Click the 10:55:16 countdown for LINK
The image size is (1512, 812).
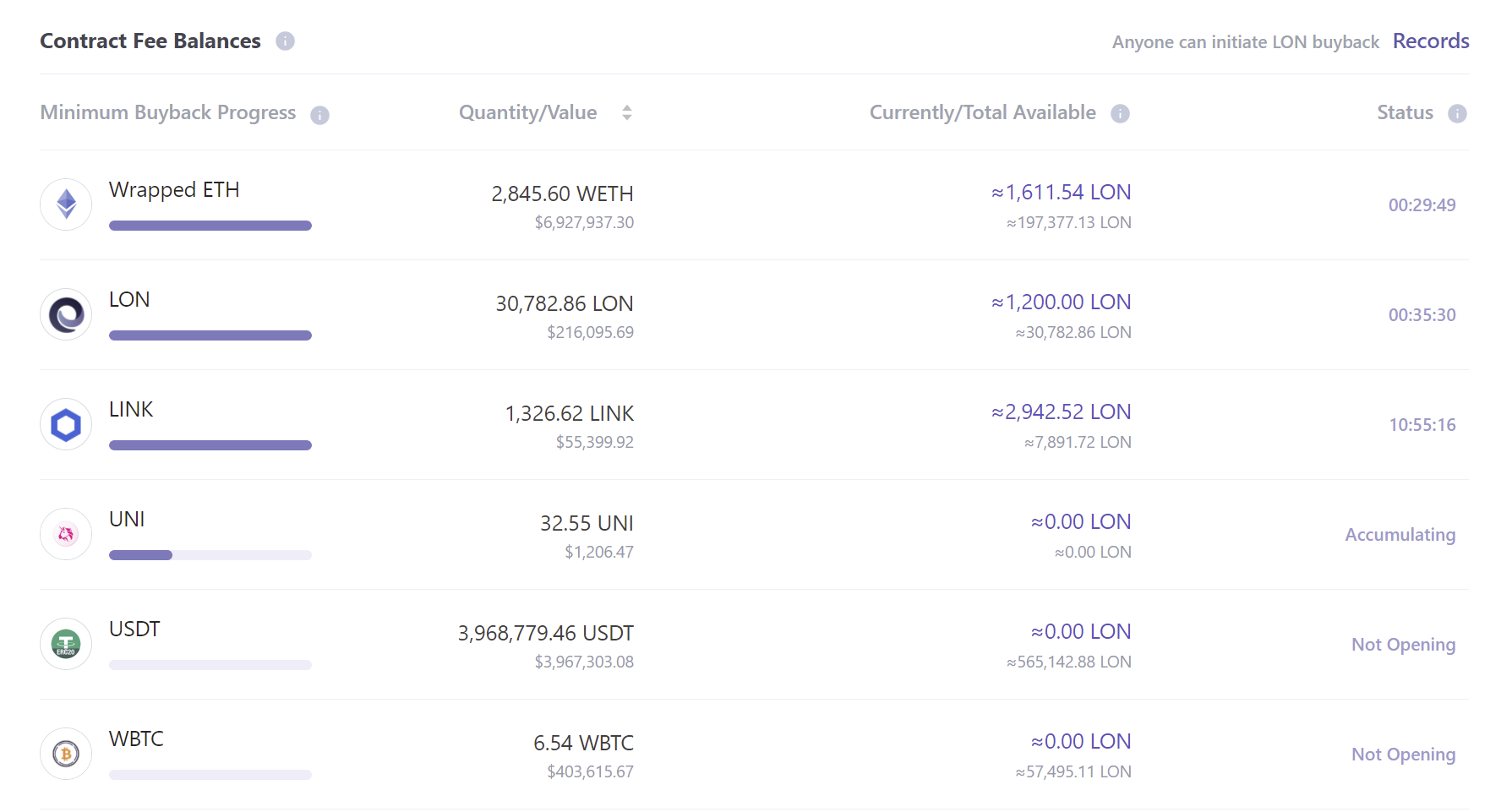tap(1422, 425)
